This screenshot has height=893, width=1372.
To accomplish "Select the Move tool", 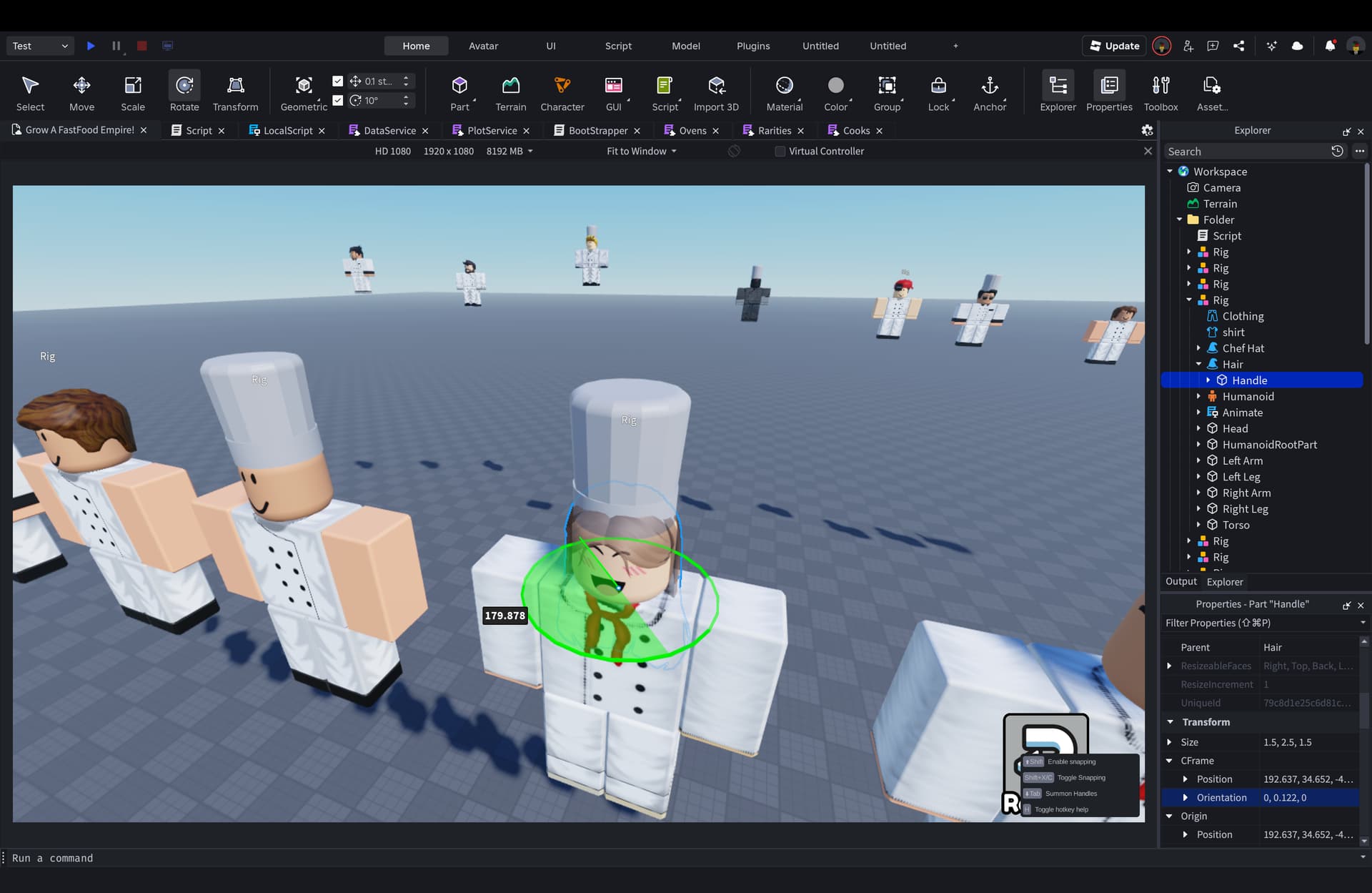I will click(x=81, y=92).
